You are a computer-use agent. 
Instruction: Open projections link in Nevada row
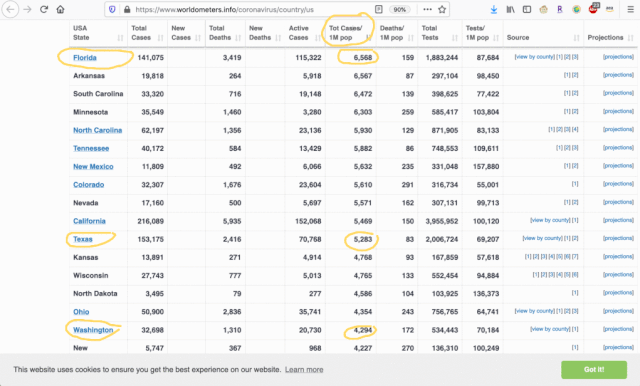[x=618, y=202]
